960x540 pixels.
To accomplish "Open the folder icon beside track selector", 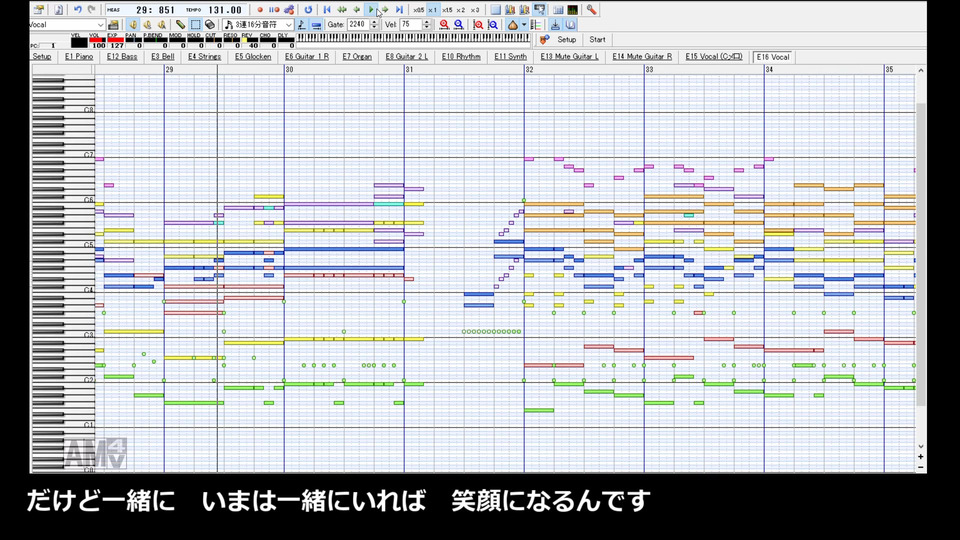I will (x=113, y=24).
